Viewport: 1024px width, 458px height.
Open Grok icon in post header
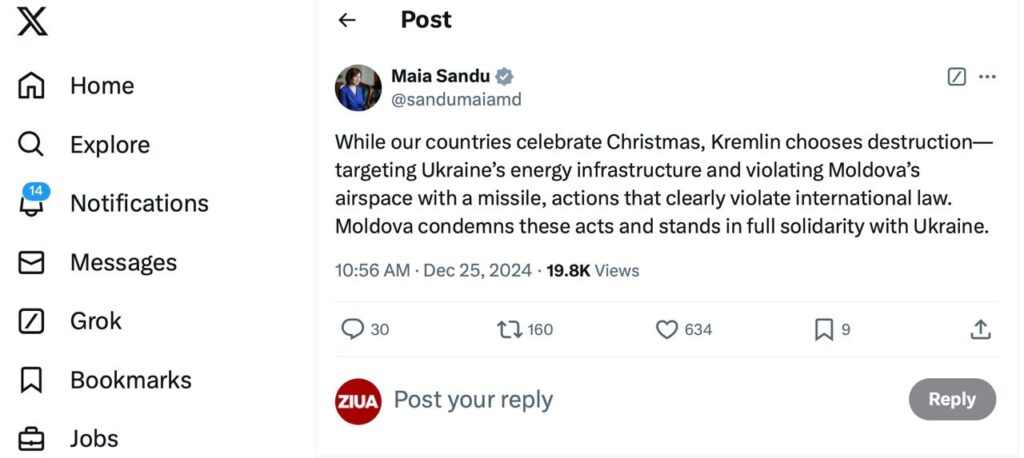pyautogui.click(x=956, y=77)
